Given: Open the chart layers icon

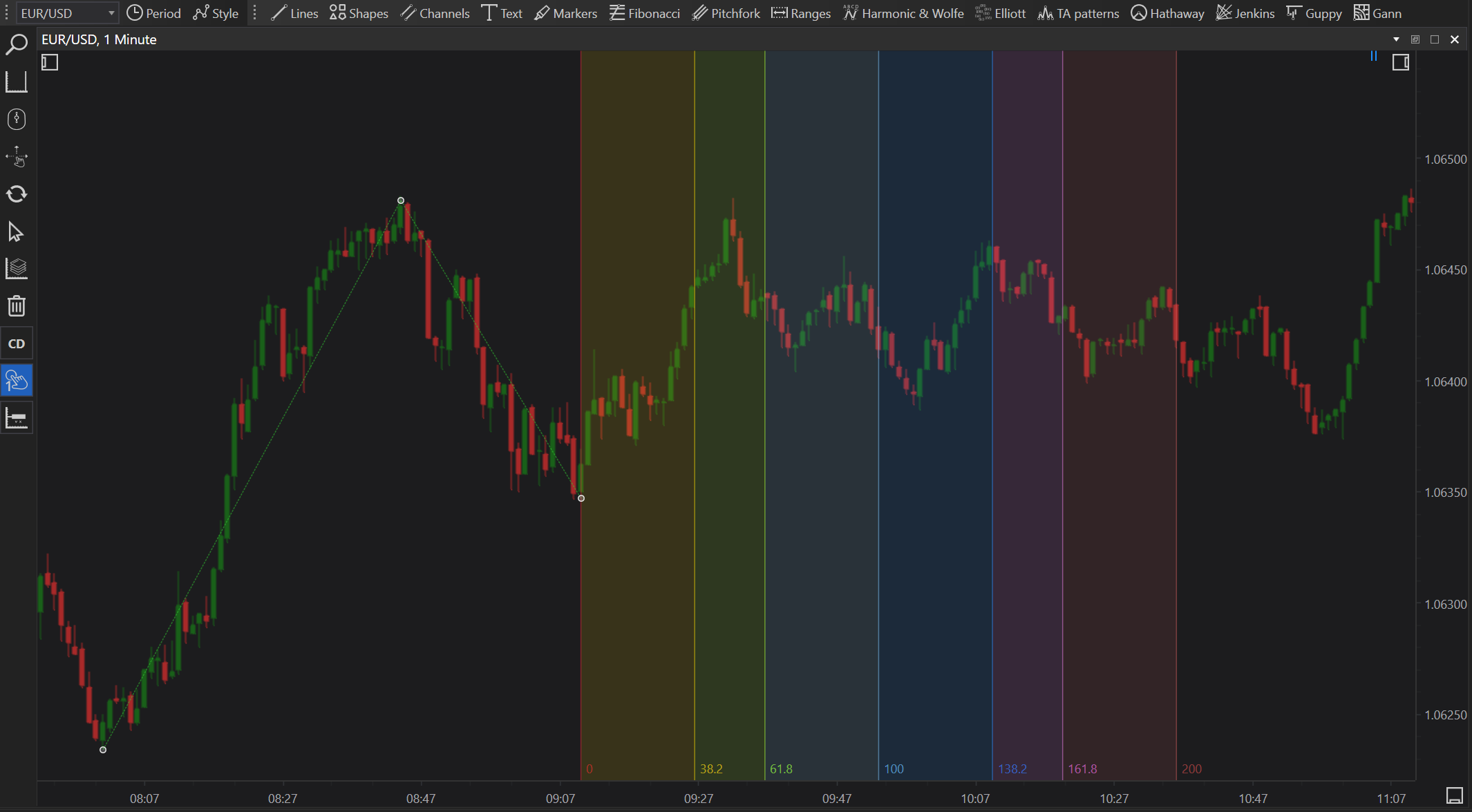Looking at the screenshot, I should point(16,269).
